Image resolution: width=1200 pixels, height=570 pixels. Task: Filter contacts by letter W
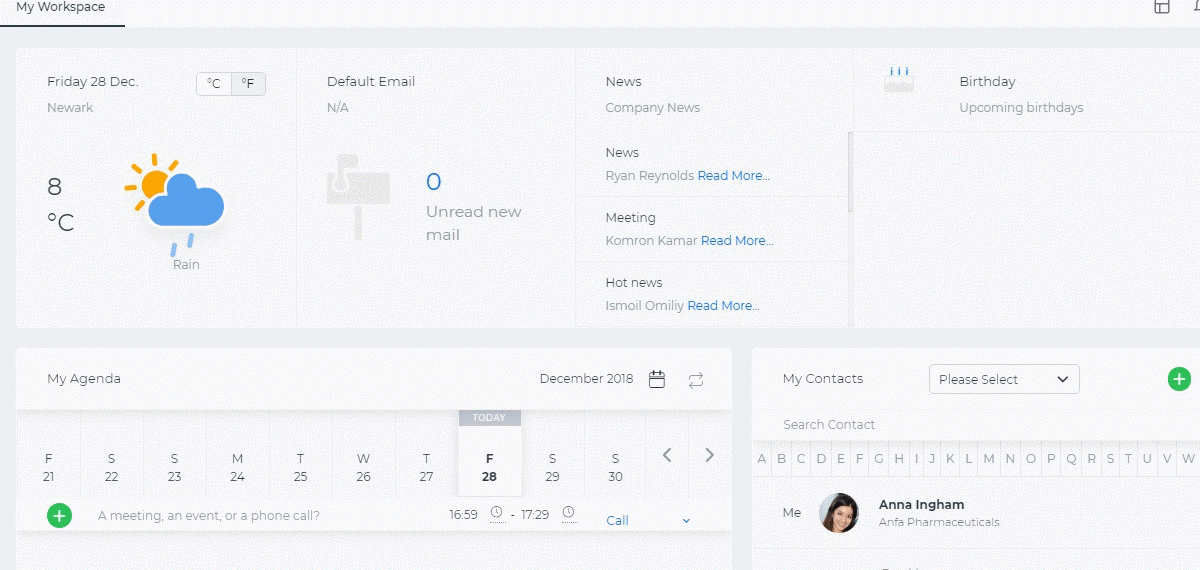point(1188,459)
